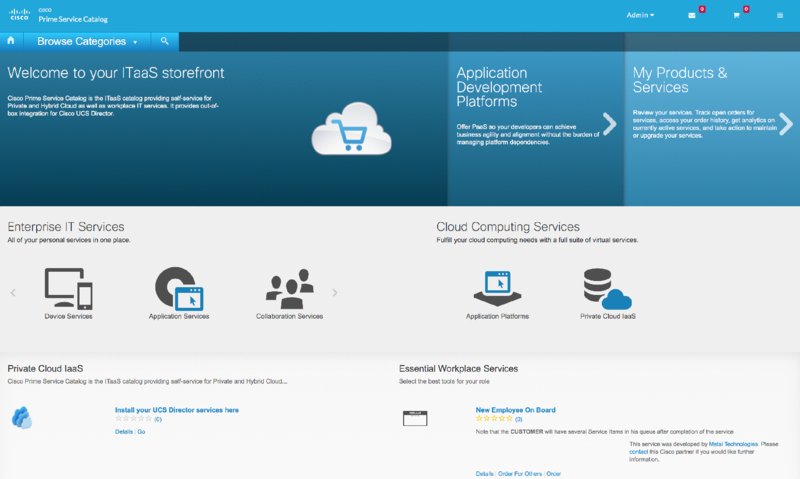Click the Collaboration Services label

(289, 316)
